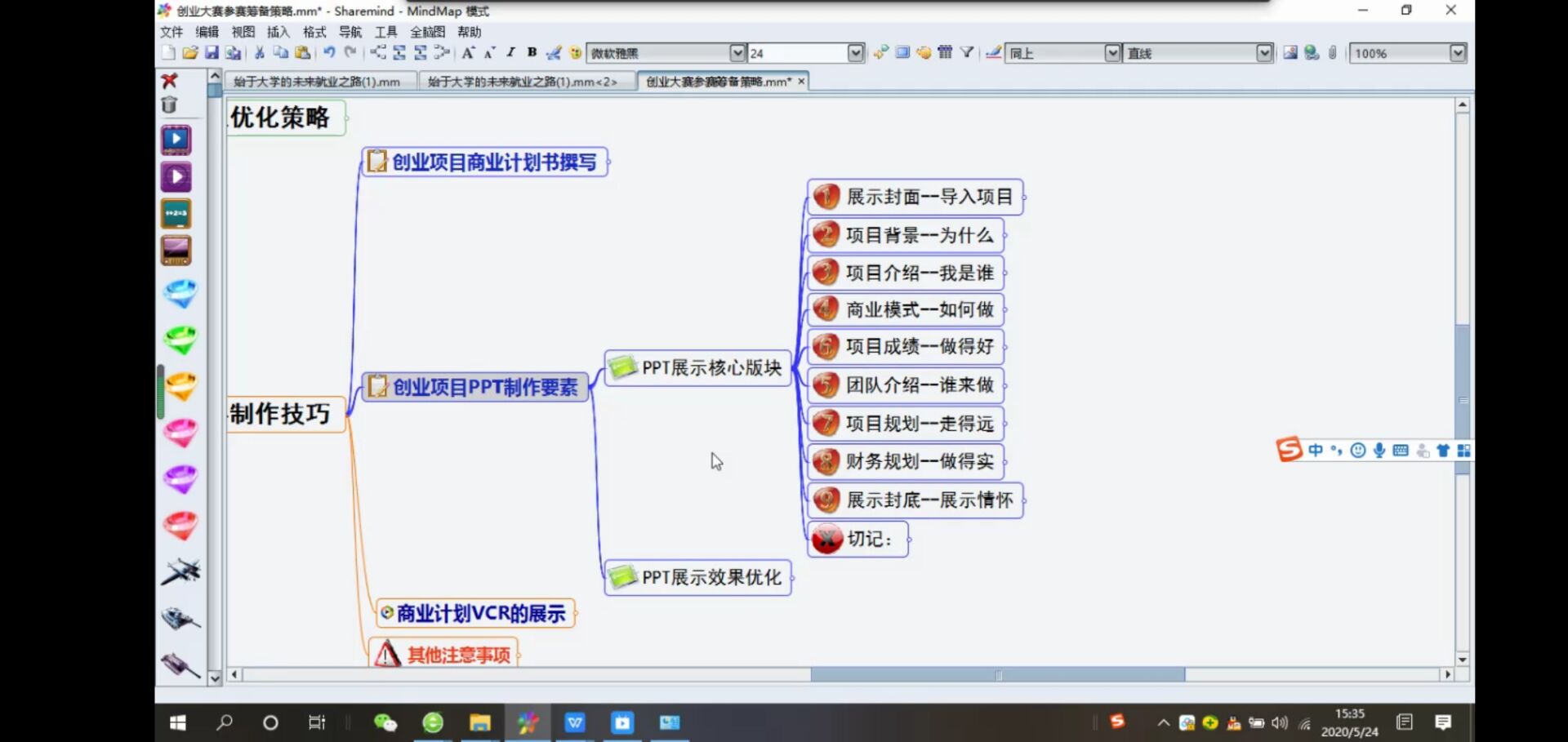The height and width of the screenshot is (742, 1568).
Task: Click the horizontal scrollbar thumb
Action: pyautogui.click(x=997, y=675)
